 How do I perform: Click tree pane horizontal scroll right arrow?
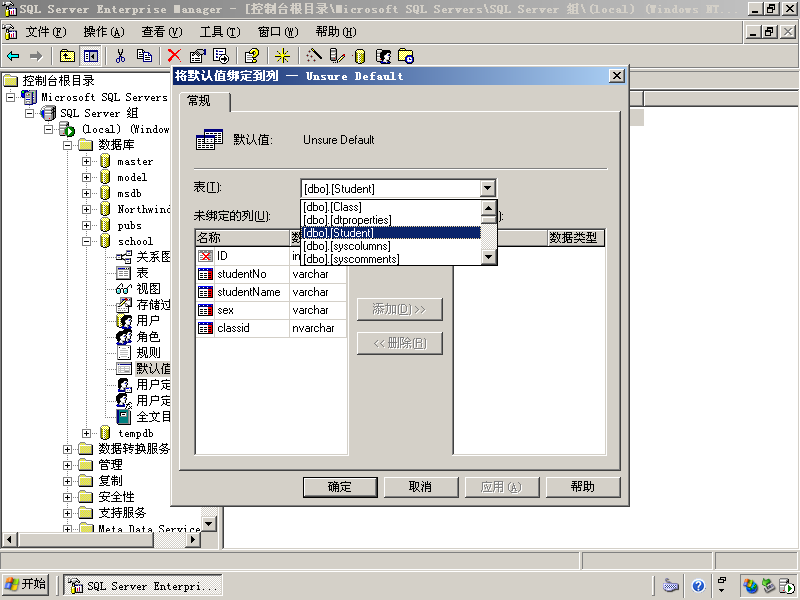point(192,539)
